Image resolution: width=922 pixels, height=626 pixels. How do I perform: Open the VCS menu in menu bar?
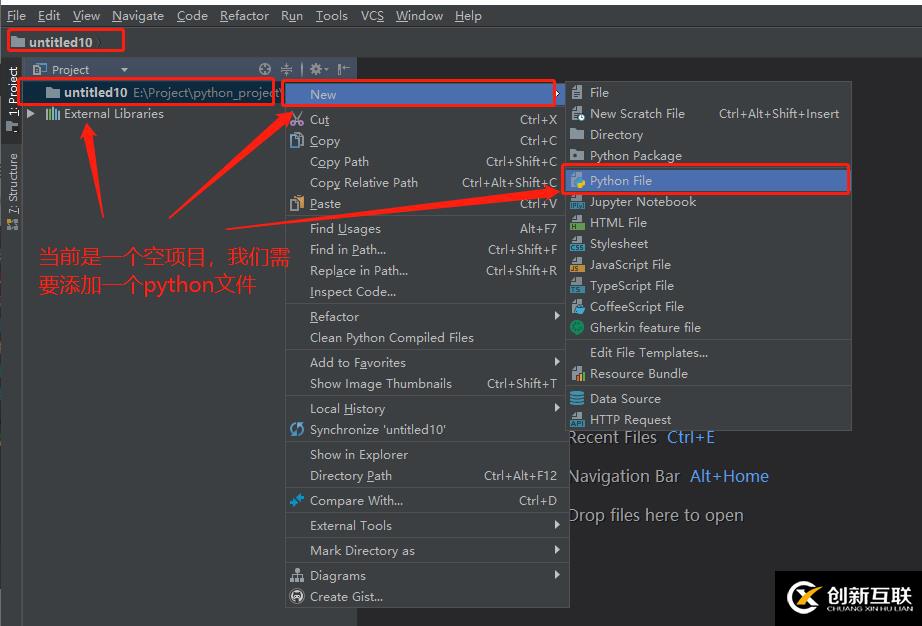click(372, 16)
